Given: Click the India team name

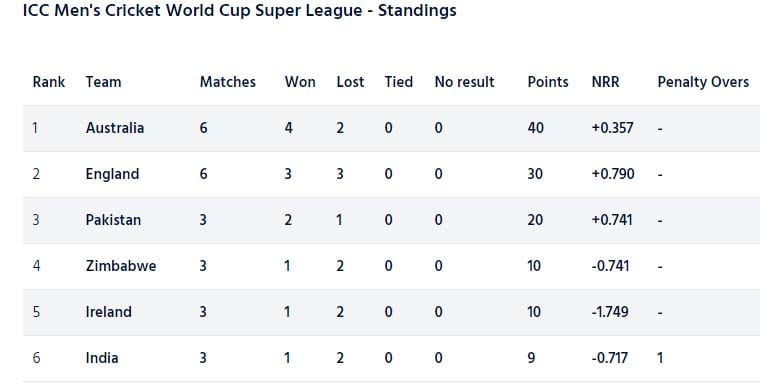Looking at the screenshot, I should tap(102, 358).
